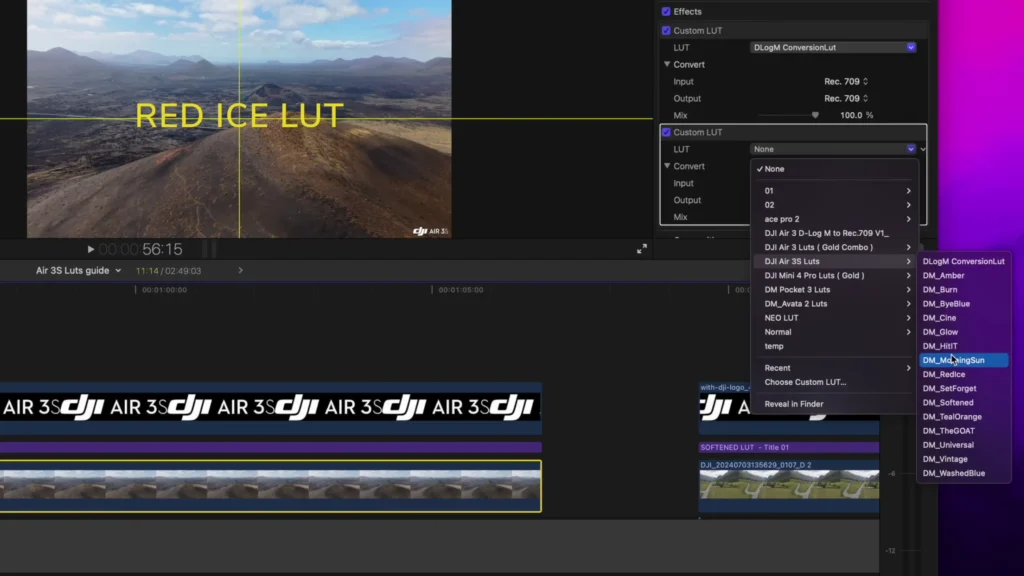Select the SOFTENED LUT - Title 01 clip
1024x576 pixels.
point(789,447)
